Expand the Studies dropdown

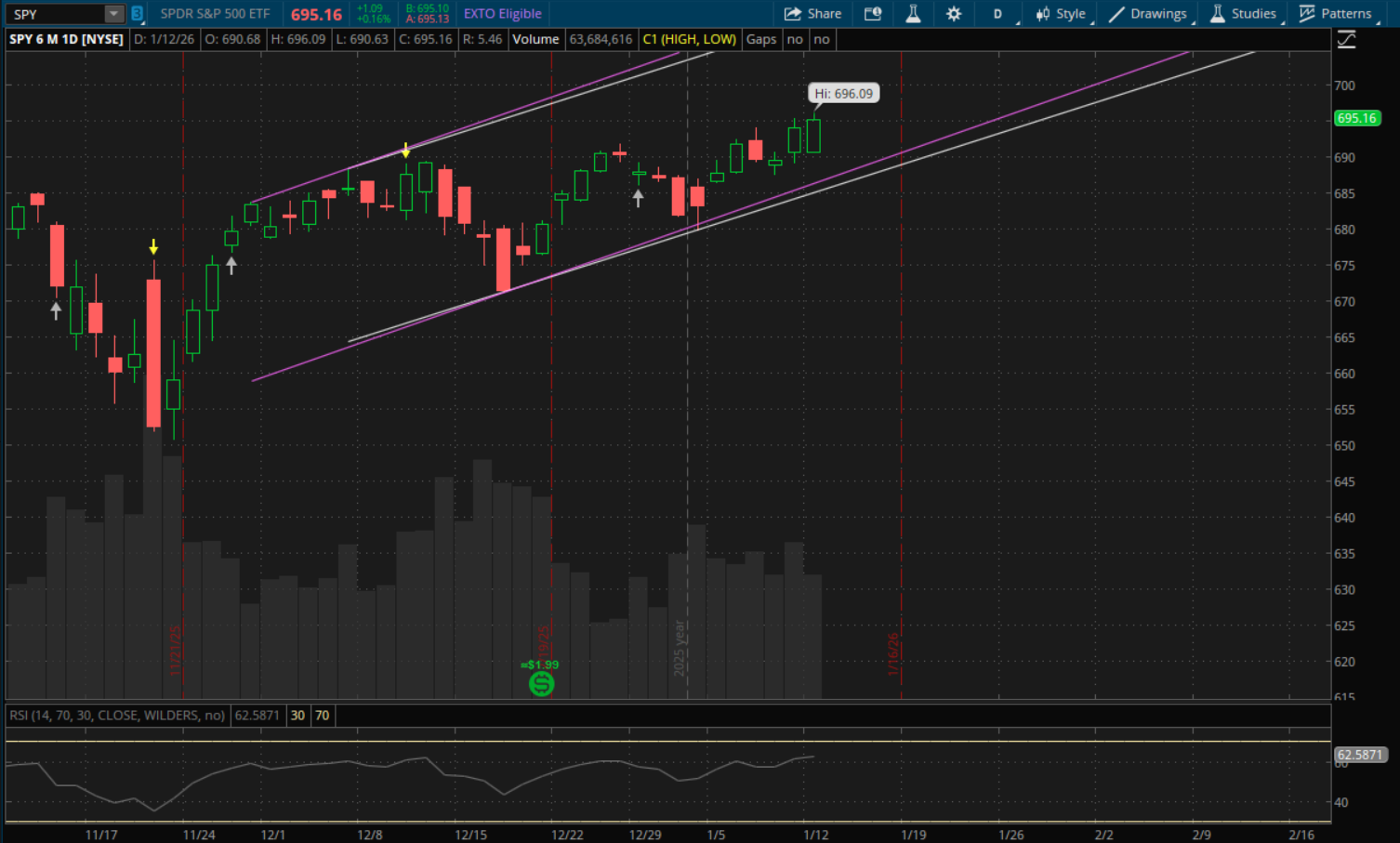tap(1244, 14)
